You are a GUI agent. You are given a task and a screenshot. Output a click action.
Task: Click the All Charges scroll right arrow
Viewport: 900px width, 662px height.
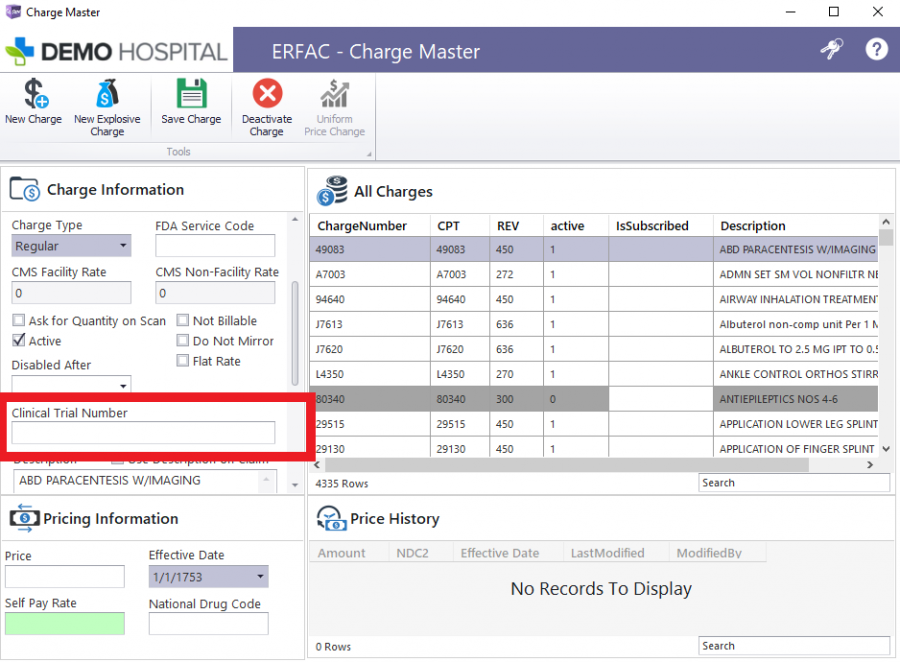(x=870, y=464)
